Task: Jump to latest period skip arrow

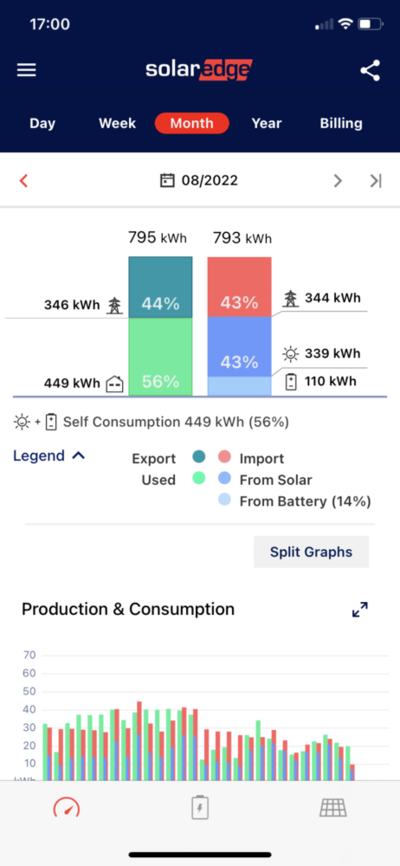Action: (x=376, y=181)
